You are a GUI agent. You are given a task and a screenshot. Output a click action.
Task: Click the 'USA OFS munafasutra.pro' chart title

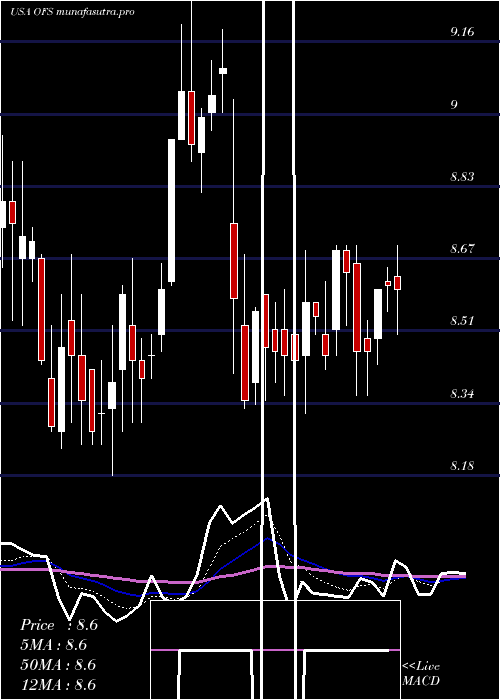(x=72, y=12)
